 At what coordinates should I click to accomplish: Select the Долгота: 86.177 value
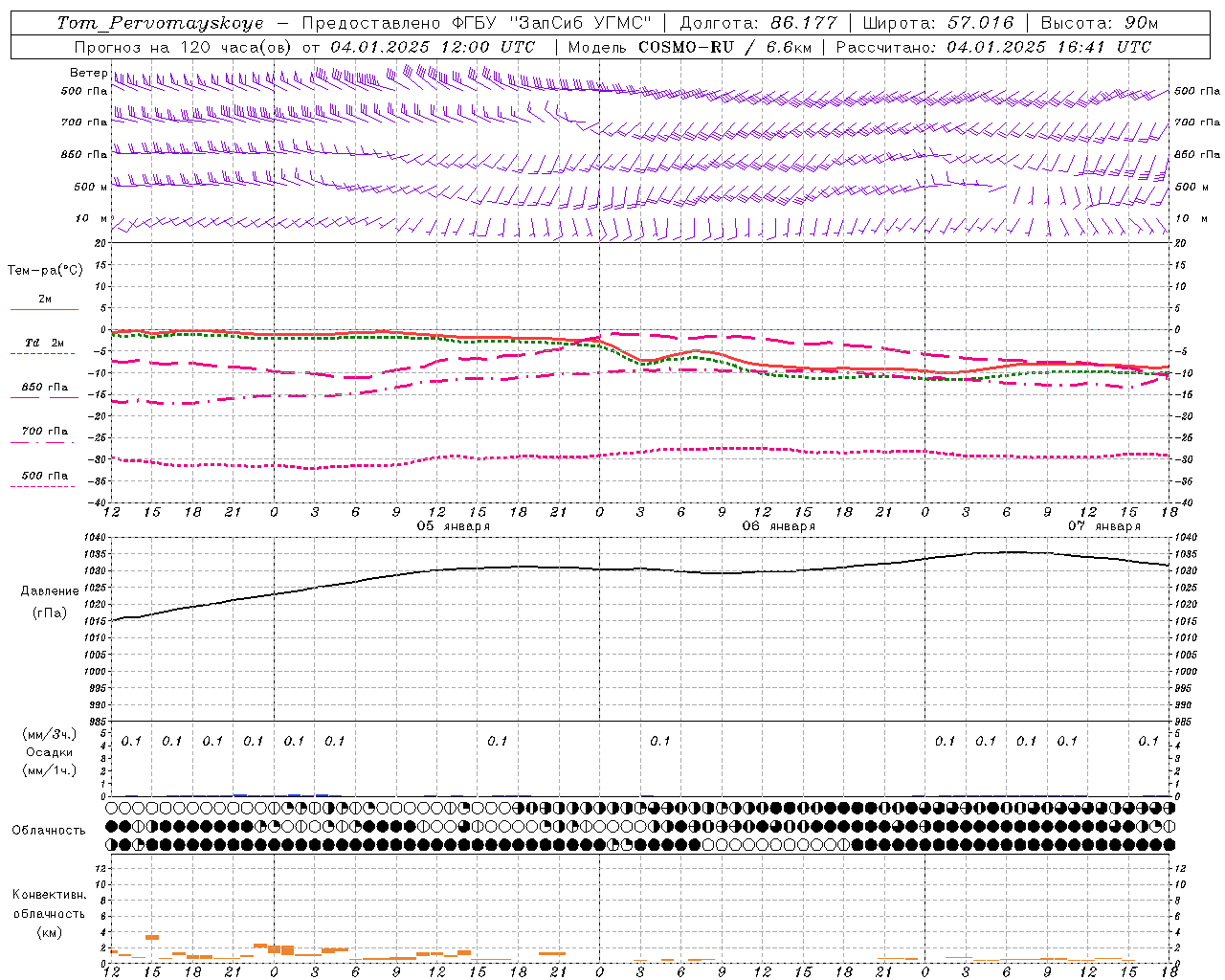click(759, 23)
